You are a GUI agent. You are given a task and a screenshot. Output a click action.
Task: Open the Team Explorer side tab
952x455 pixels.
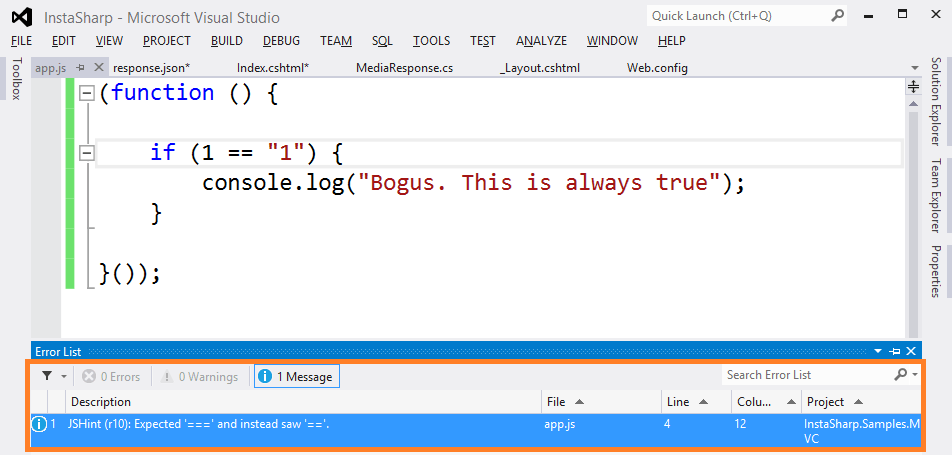(936, 195)
